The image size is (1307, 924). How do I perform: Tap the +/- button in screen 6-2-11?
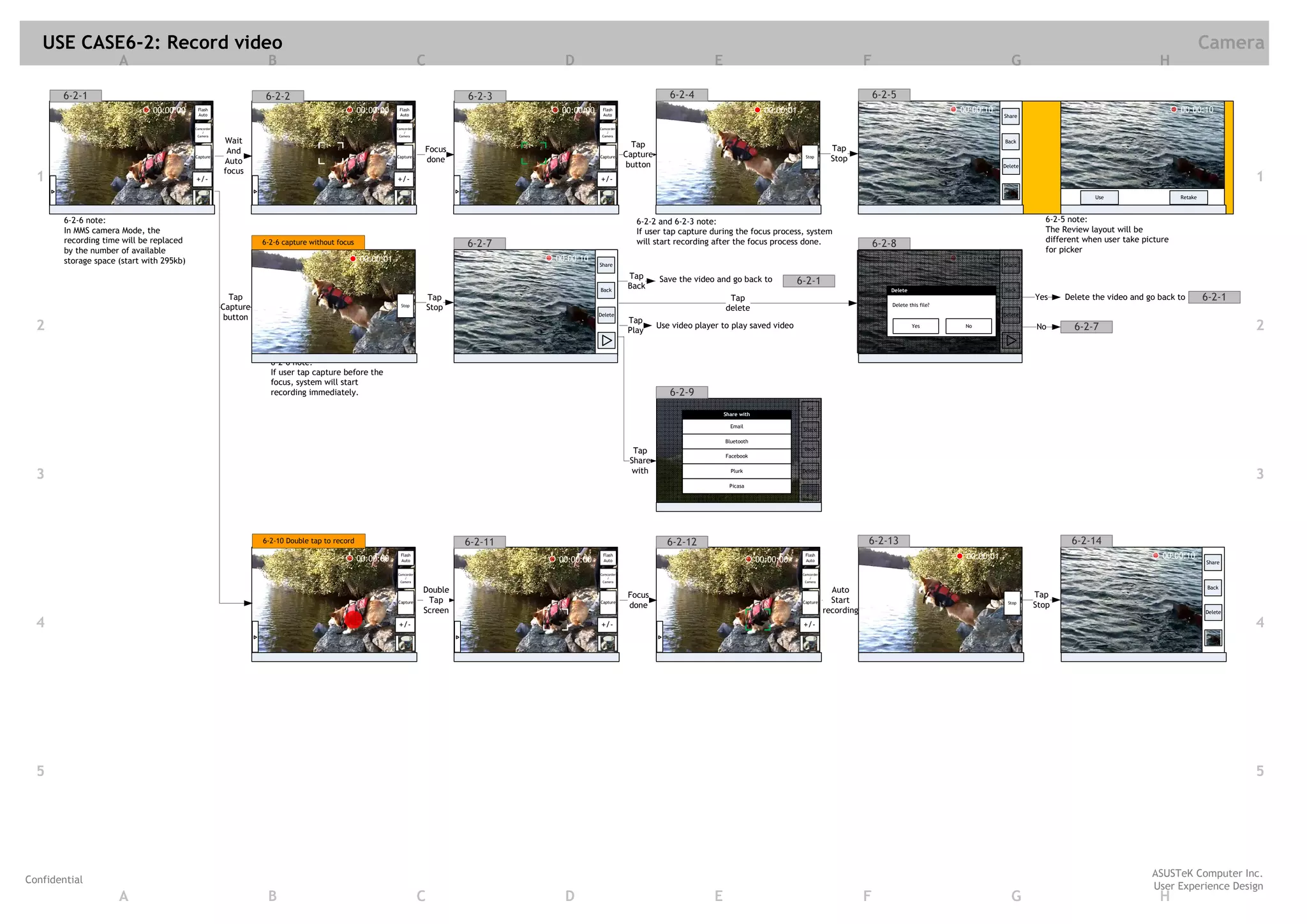pyautogui.click(x=608, y=625)
